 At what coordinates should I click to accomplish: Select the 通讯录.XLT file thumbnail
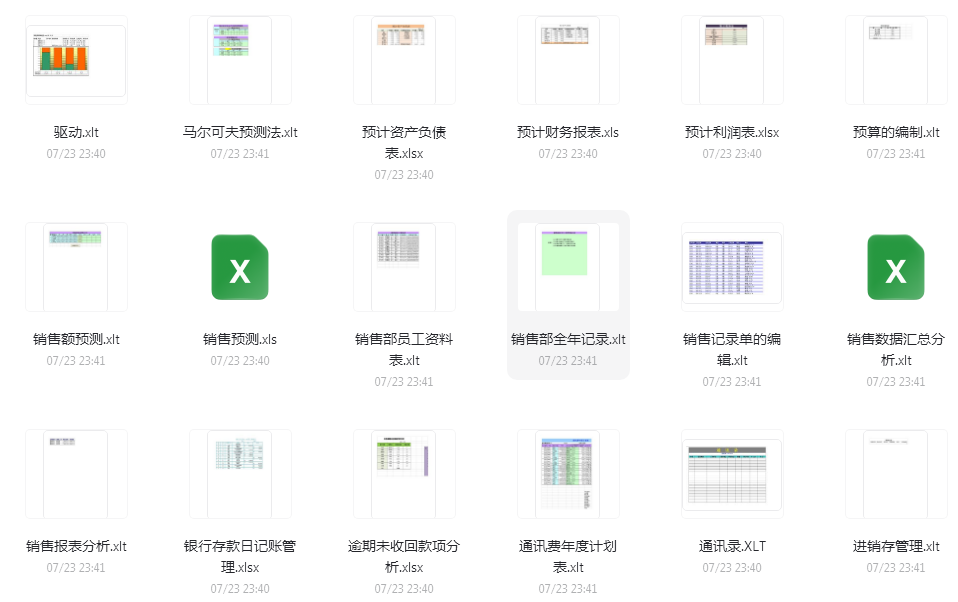[732, 475]
